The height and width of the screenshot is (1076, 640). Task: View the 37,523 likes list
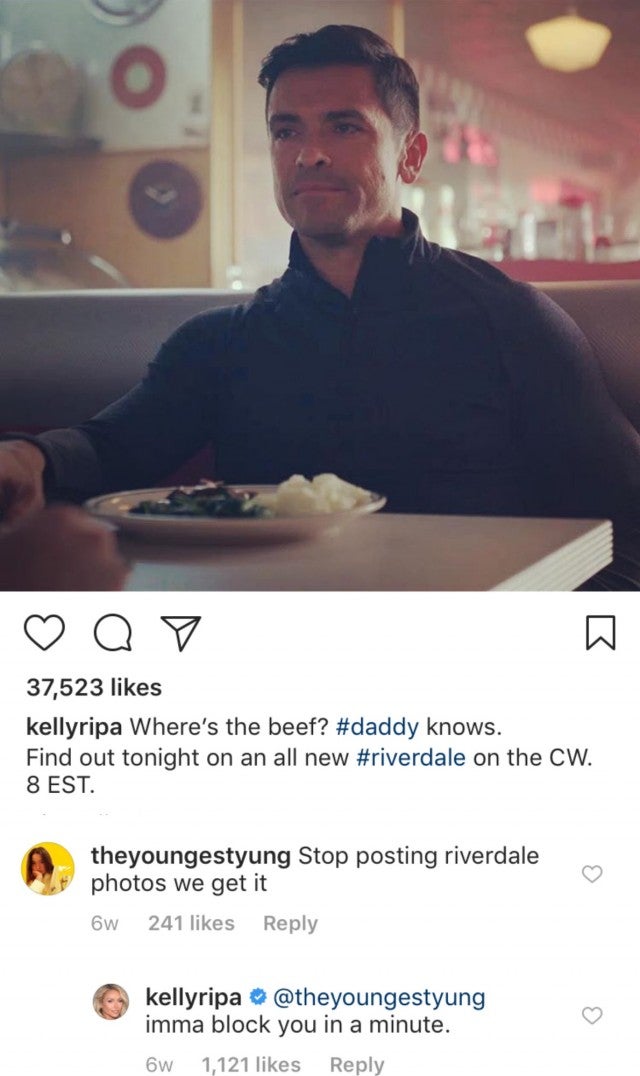coord(94,687)
